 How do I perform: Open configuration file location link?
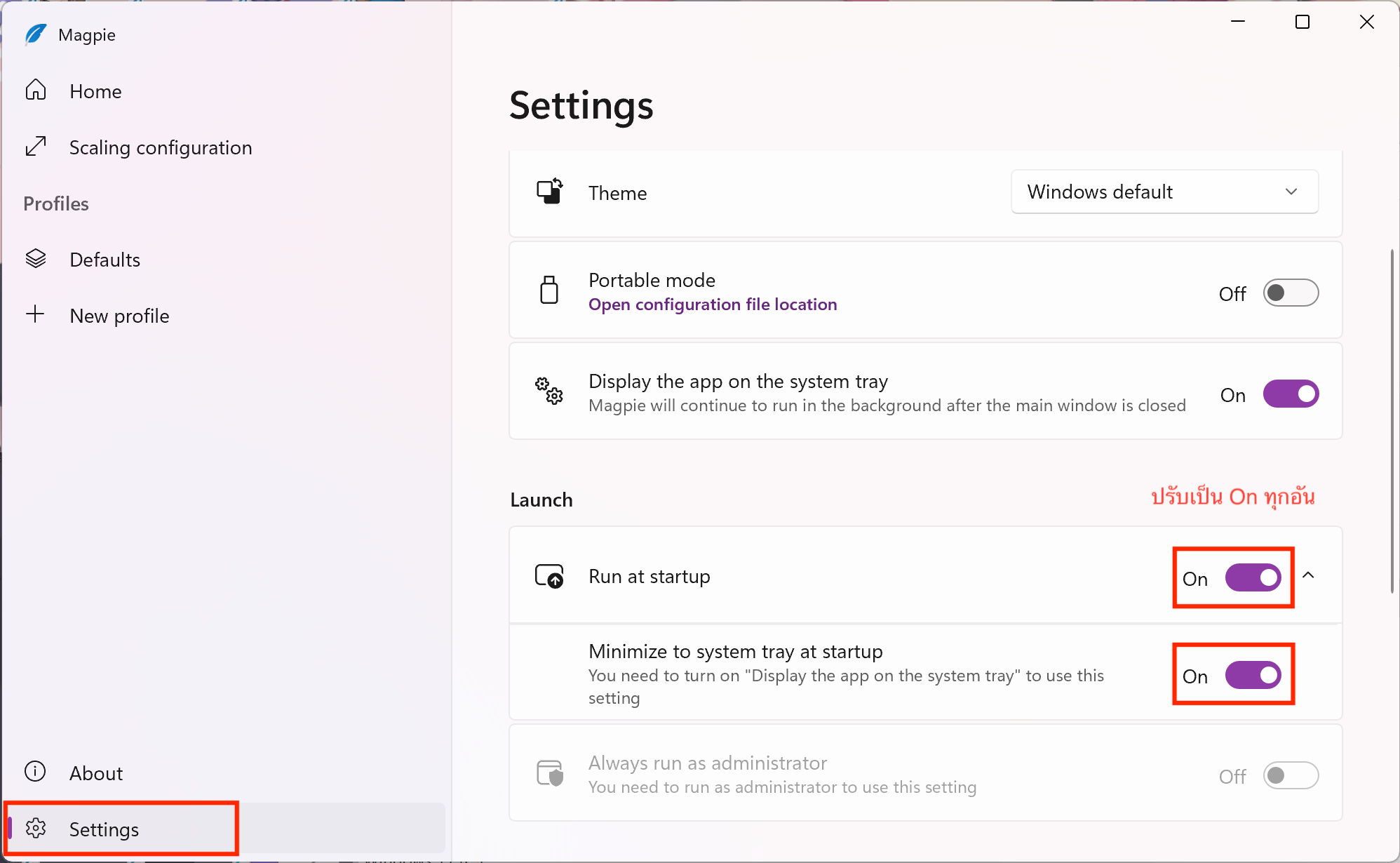click(x=713, y=305)
